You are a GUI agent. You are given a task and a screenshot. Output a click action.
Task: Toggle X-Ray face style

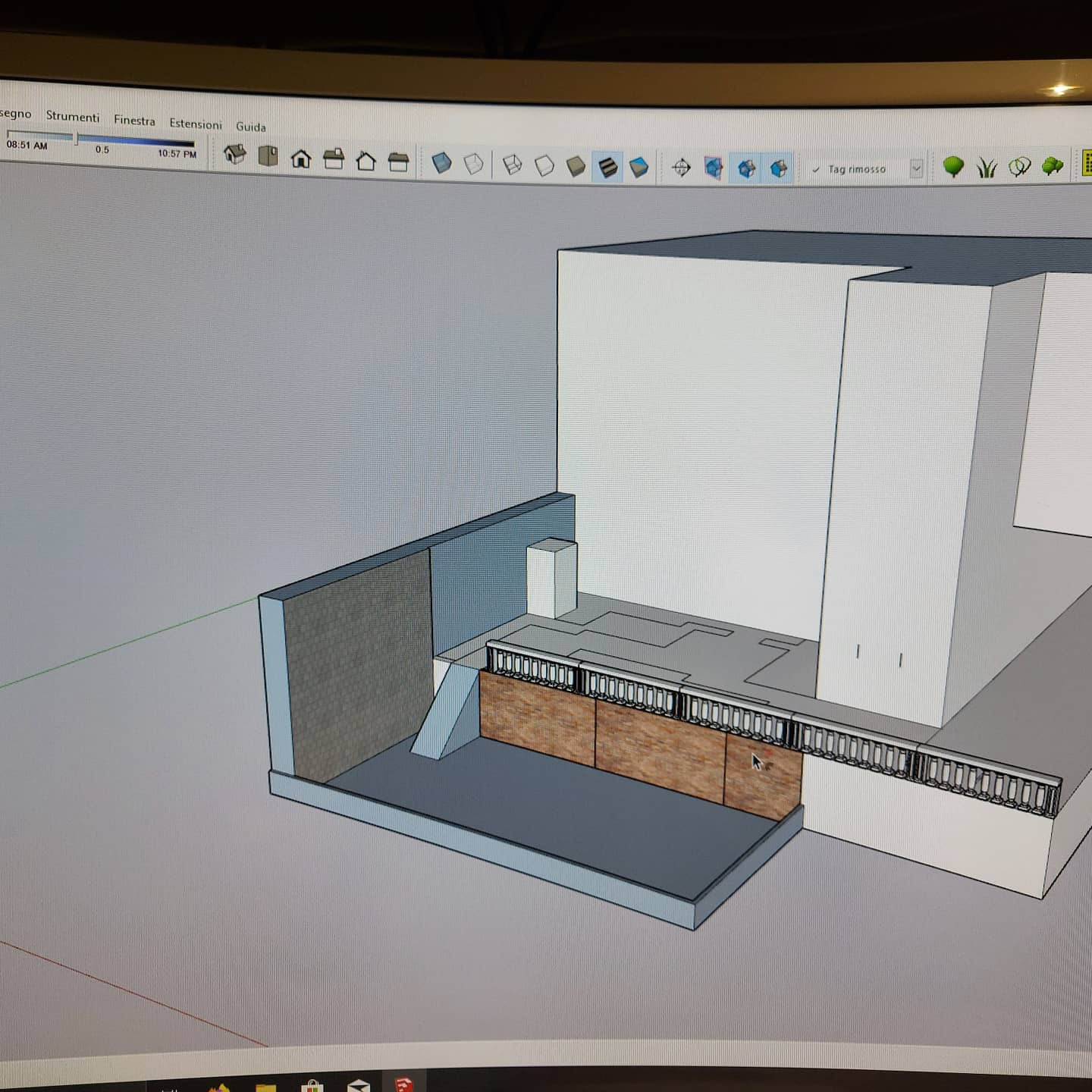point(441,163)
